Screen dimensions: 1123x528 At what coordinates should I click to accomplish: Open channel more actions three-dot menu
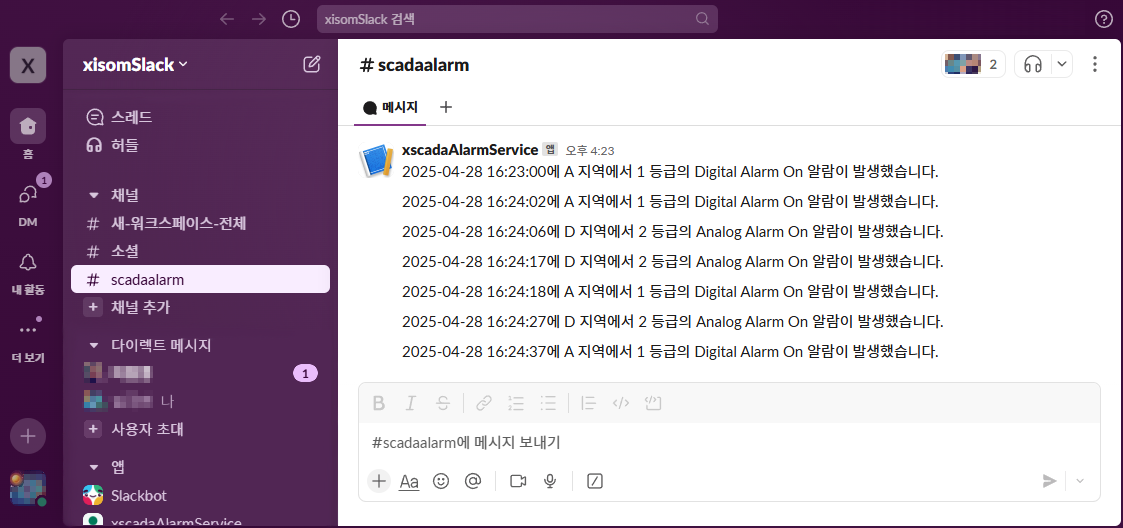[x=1094, y=64]
